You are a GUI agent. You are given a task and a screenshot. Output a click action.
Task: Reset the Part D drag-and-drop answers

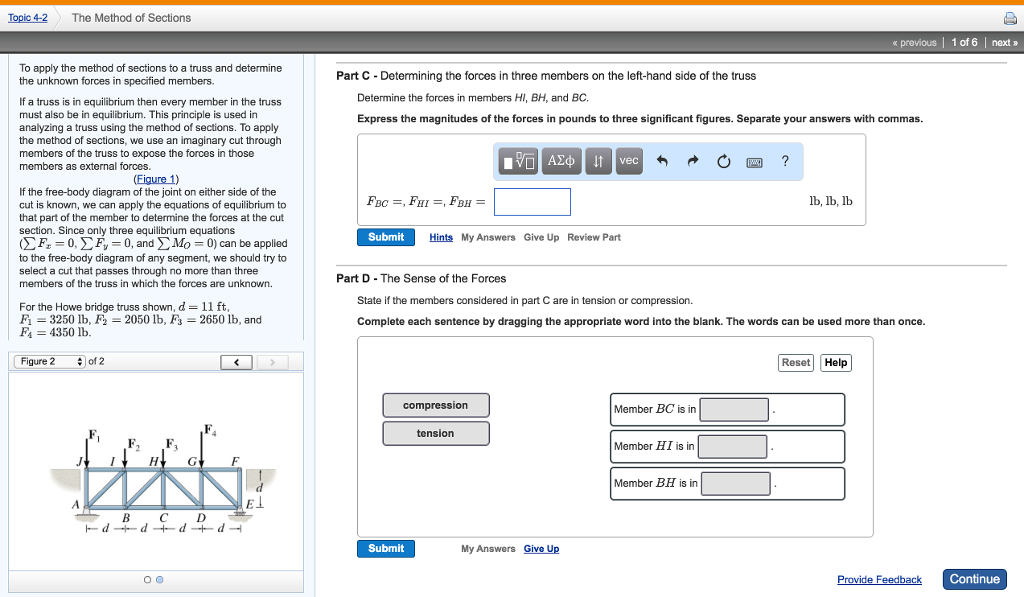pos(795,362)
